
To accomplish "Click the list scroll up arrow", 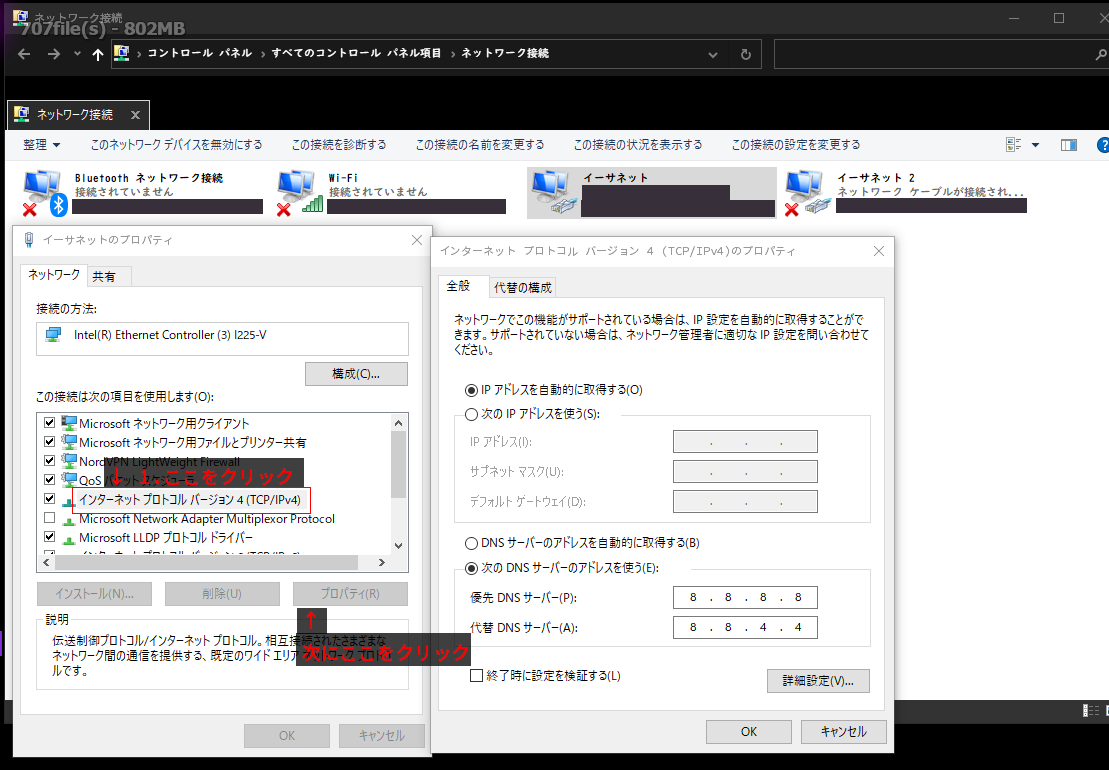I will pos(398,423).
